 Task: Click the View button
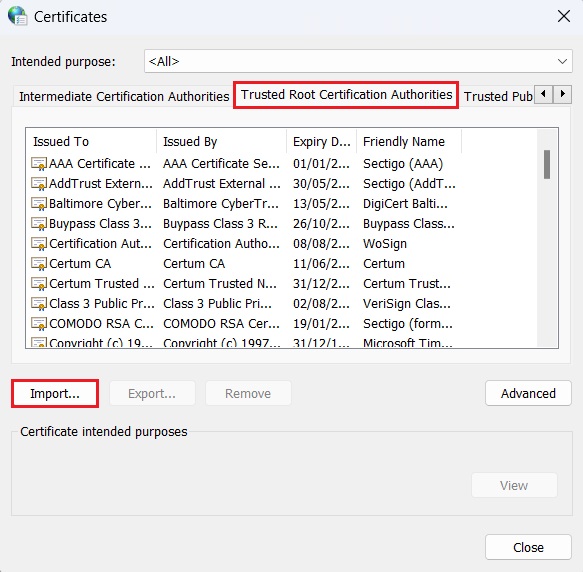tap(514, 485)
